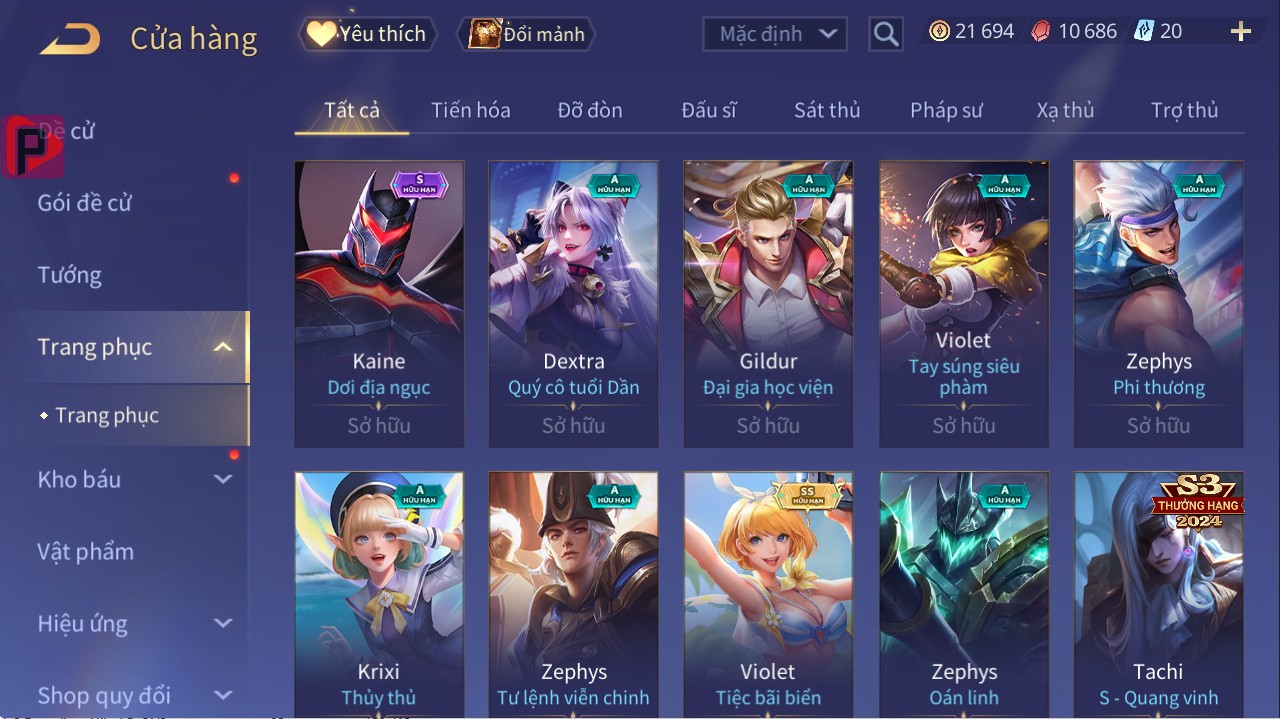Tap the plus icon to add currency
Screen dimensions: 1280x719
[1241, 32]
